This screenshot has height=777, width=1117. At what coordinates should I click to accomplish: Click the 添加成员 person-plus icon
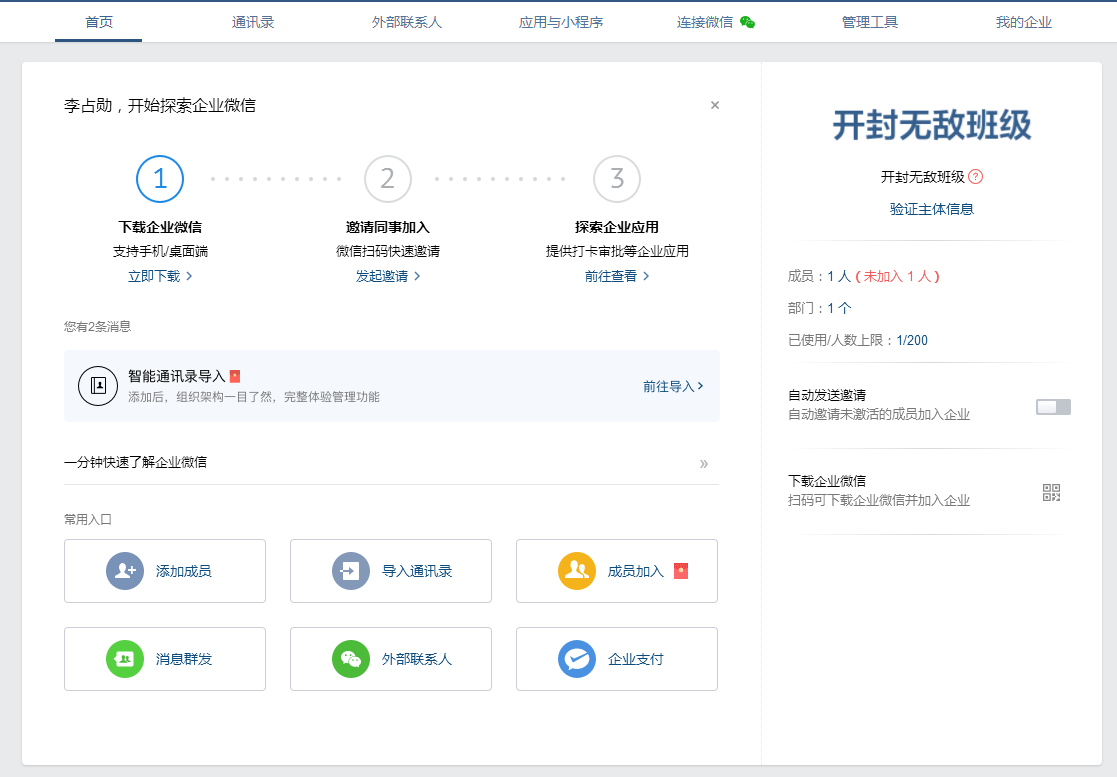[125, 571]
